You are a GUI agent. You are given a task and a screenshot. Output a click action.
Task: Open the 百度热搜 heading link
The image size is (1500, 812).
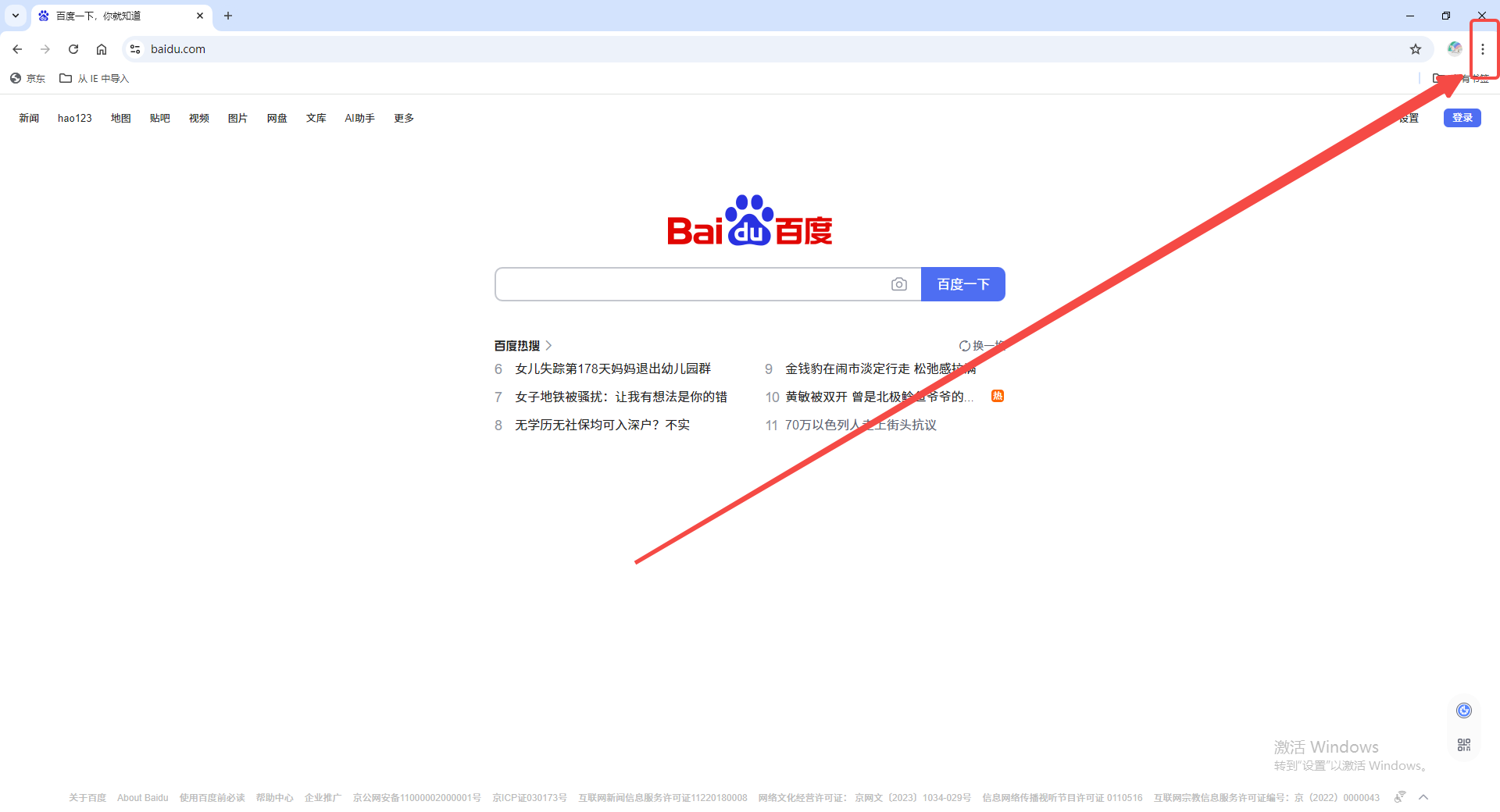pyautogui.click(x=517, y=345)
